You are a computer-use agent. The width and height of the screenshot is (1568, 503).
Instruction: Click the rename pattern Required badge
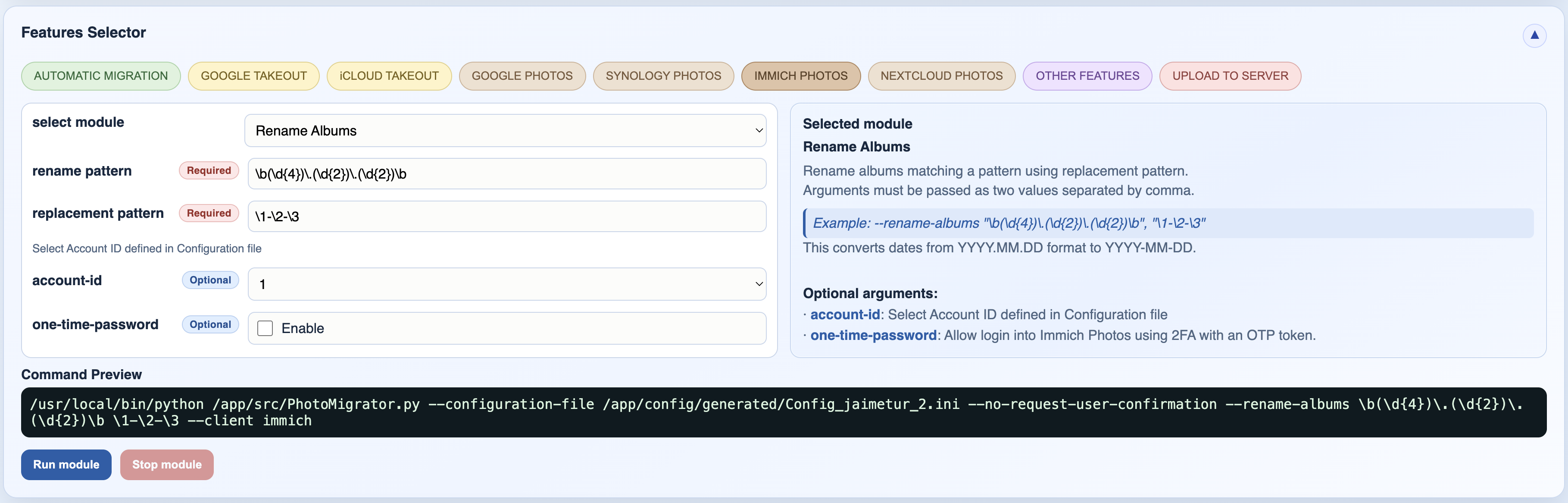(209, 170)
